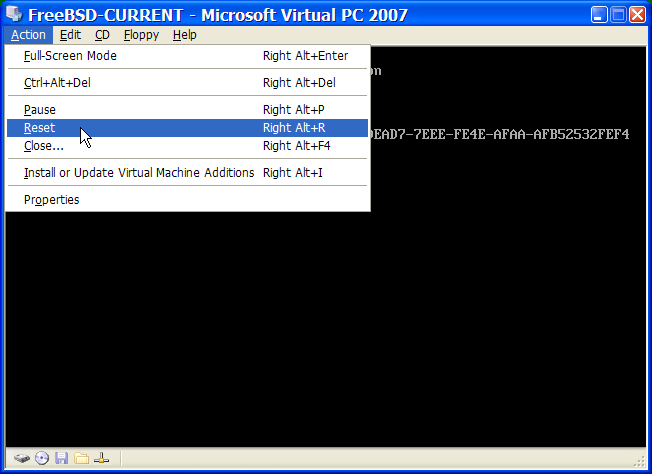Close the FreeBSD-CURRENT window

pos(637,15)
